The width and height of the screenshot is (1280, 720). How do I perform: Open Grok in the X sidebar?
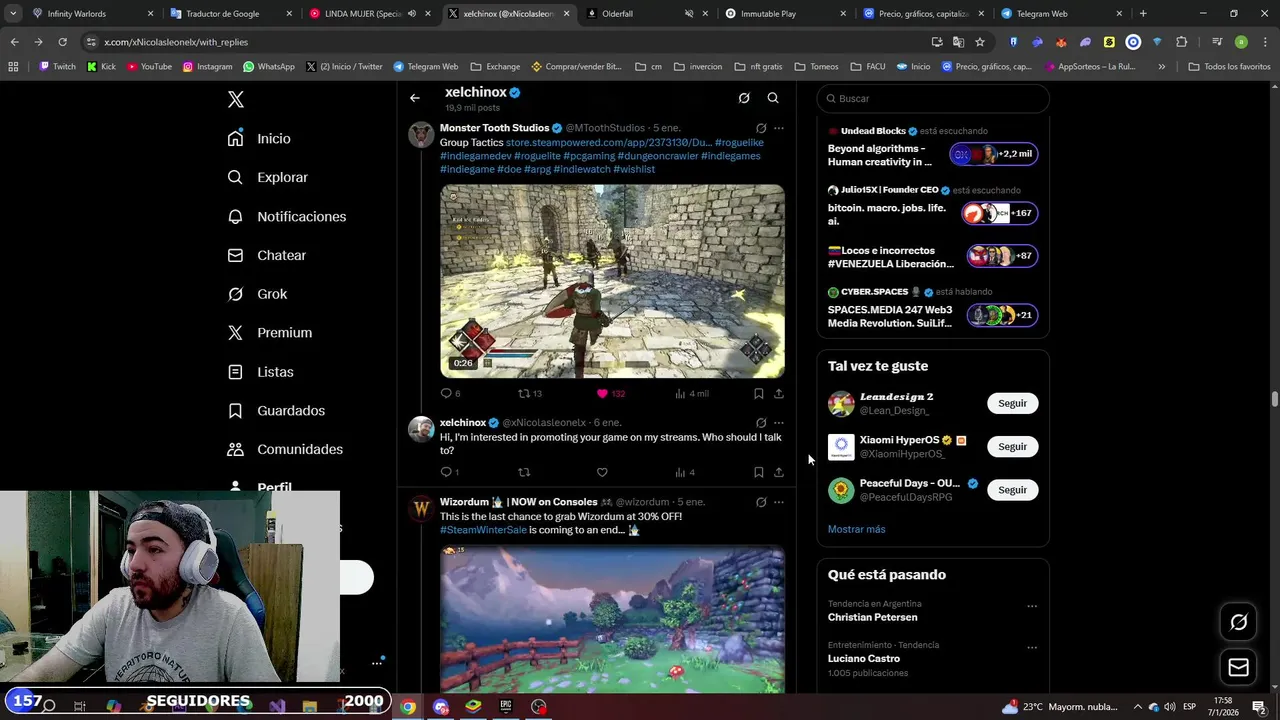pos(257,294)
